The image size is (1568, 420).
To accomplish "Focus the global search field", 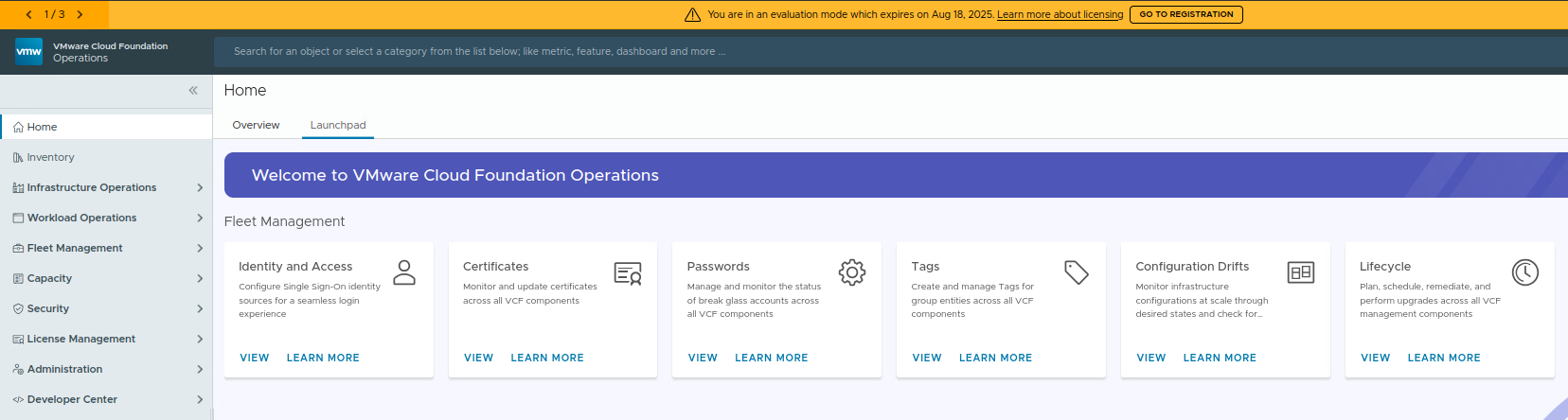I will click(890, 51).
